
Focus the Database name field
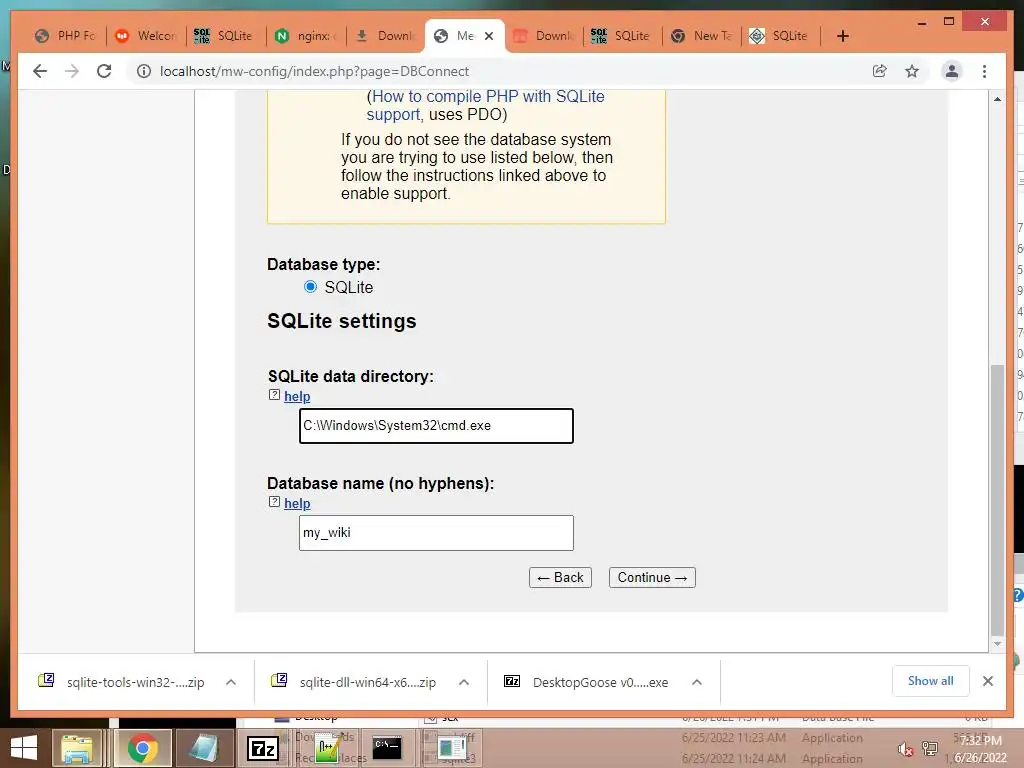pyautogui.click(x=436, y=533)
